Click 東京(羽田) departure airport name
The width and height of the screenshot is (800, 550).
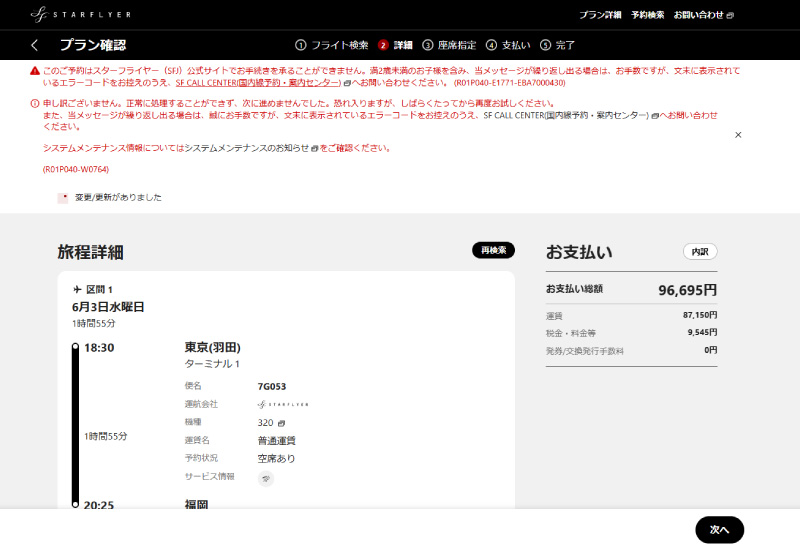point(212,347)
